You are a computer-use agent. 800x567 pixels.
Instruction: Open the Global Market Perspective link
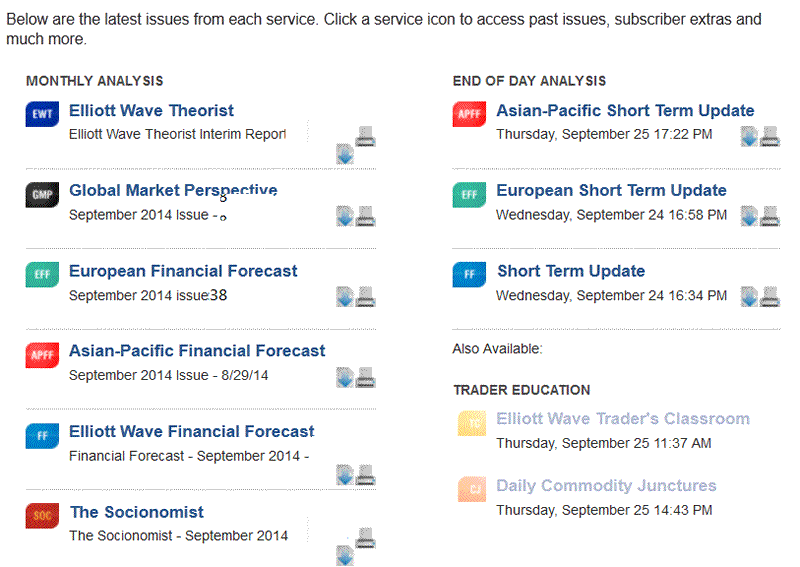click(x=173, y=191)
